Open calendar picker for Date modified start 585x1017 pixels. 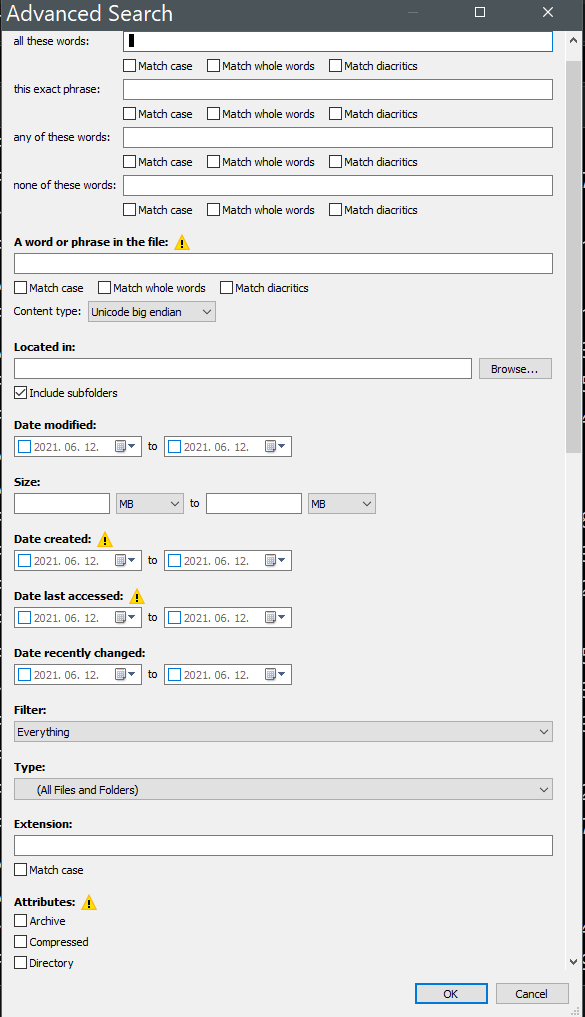click(125, 446)
